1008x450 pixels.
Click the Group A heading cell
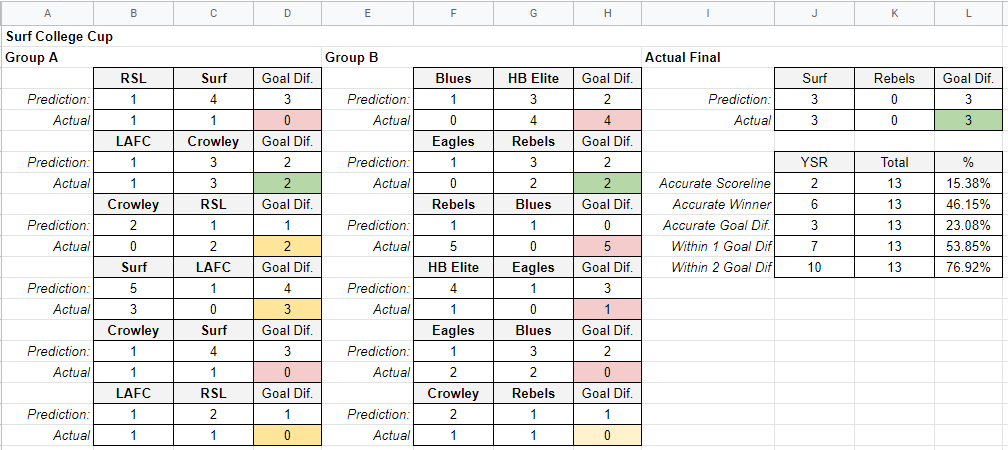click(x=33, y=57)
